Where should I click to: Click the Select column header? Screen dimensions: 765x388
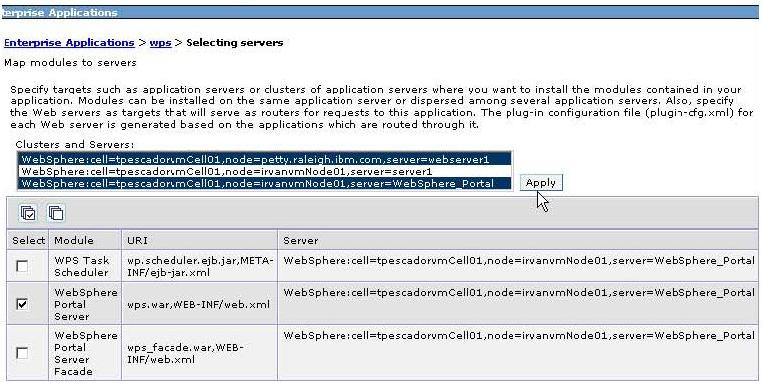click(28, 240)
